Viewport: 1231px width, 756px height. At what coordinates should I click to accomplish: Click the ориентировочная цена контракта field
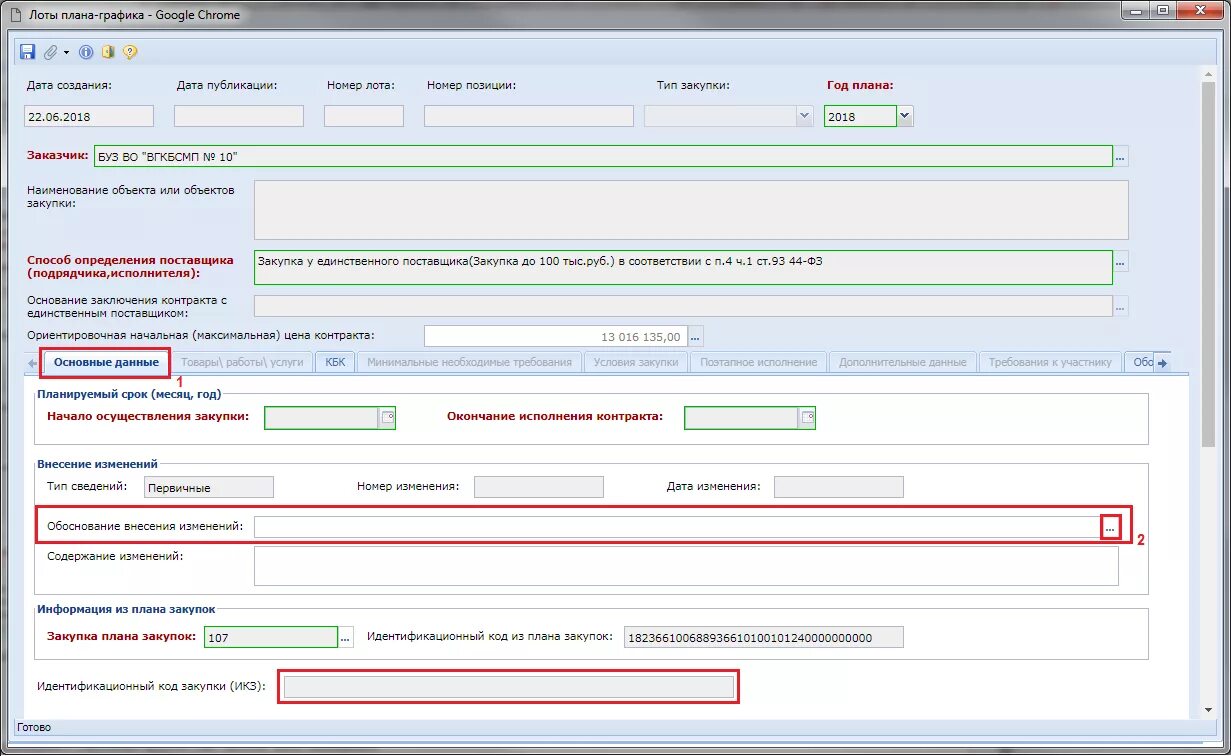pos(556,337)
